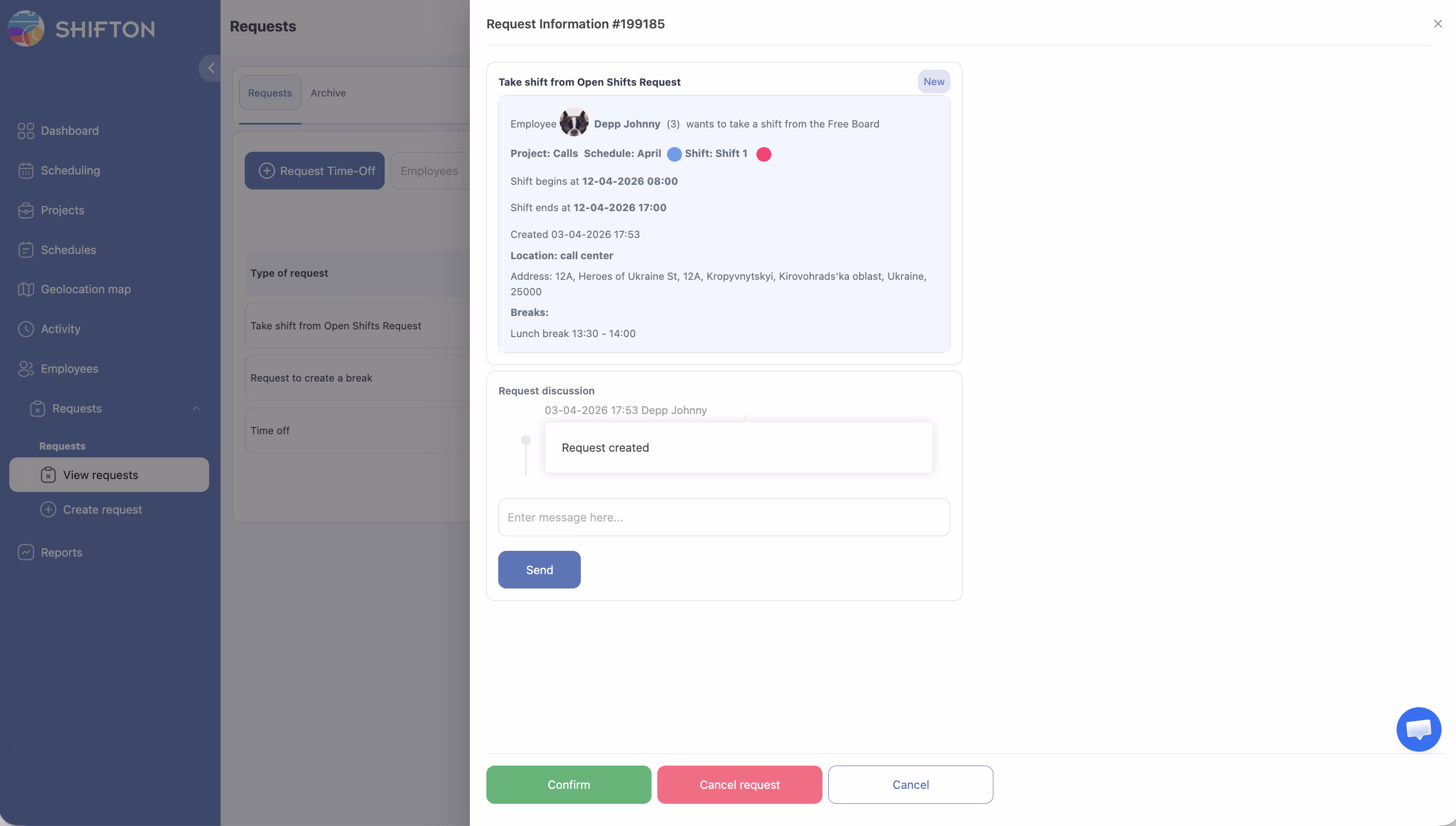Collapse the sidebar with the arrow

(211, 68)
